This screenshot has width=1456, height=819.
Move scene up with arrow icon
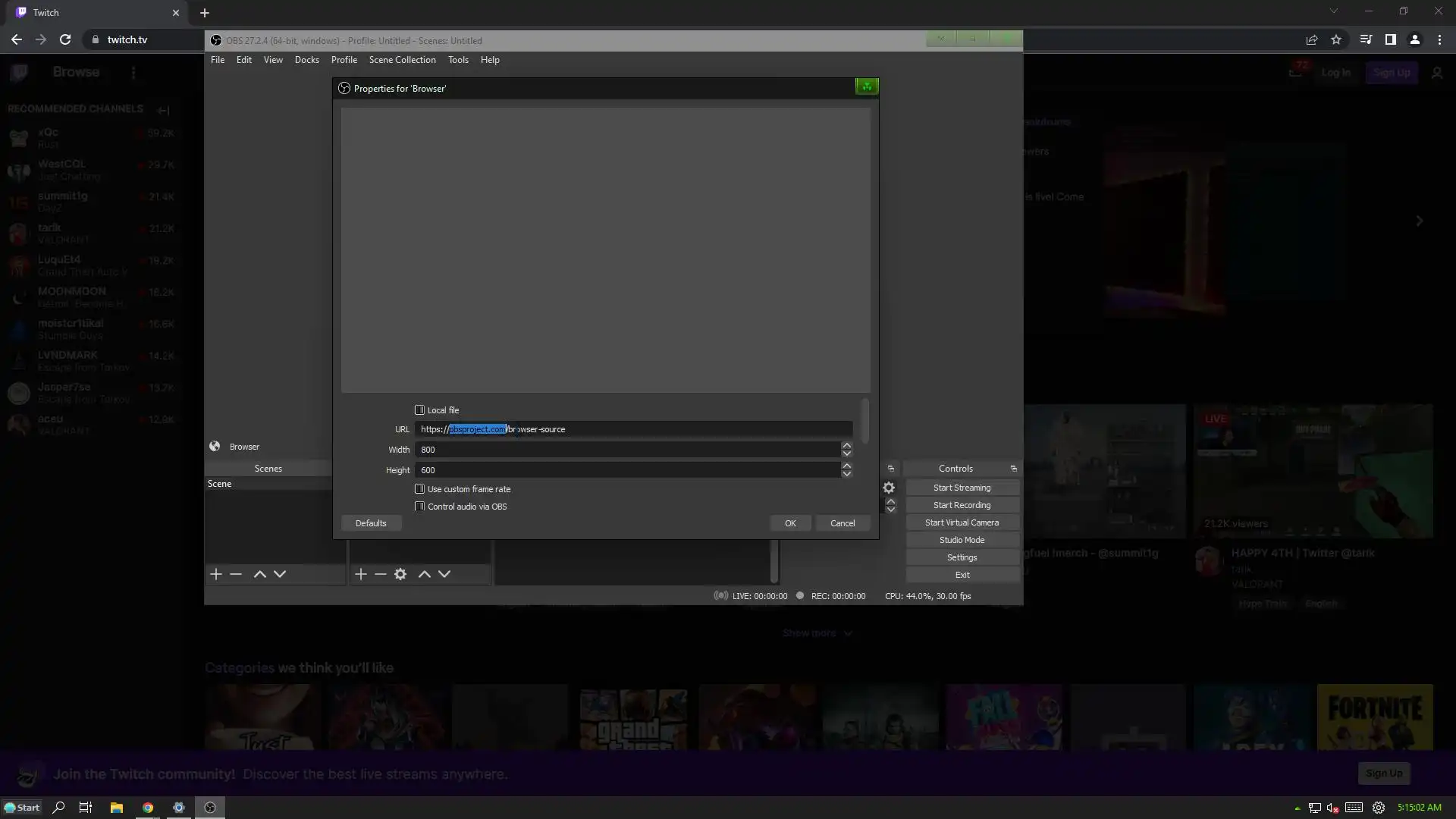pos(259,574)
